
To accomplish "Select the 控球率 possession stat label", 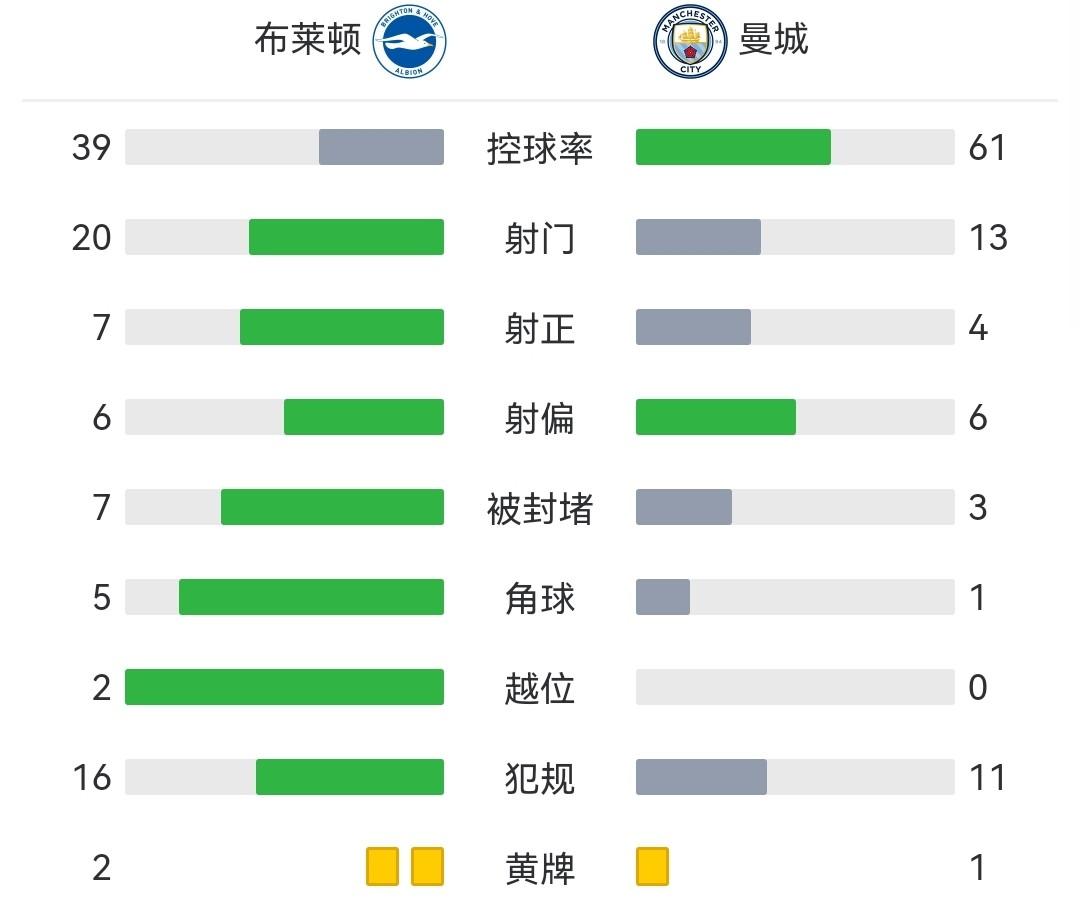I will tap(540, 148).
